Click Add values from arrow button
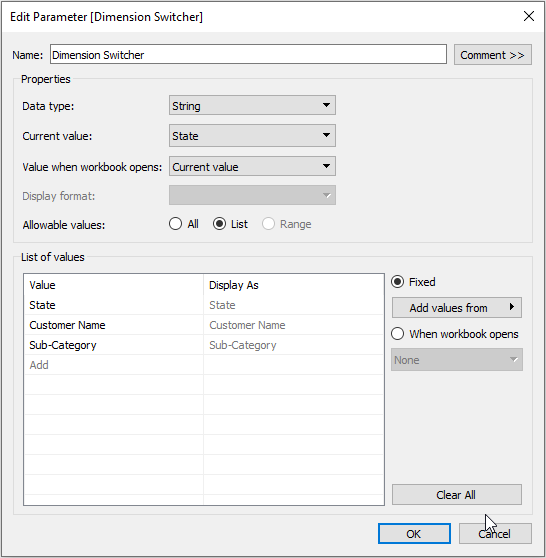This screenshot has height=558, width=546. (x=457, y=308)
